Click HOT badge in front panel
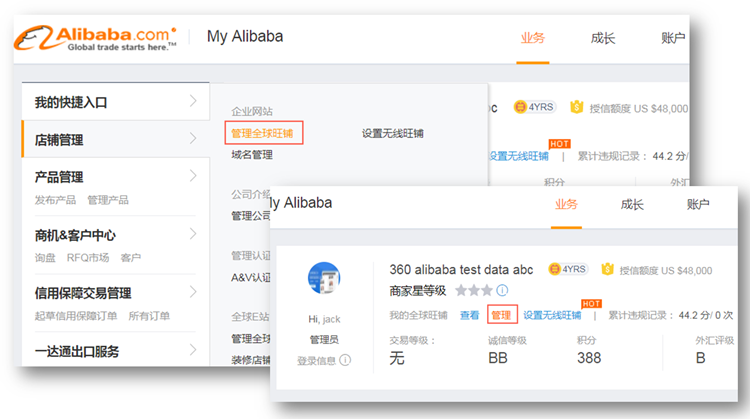 (591, 304)
